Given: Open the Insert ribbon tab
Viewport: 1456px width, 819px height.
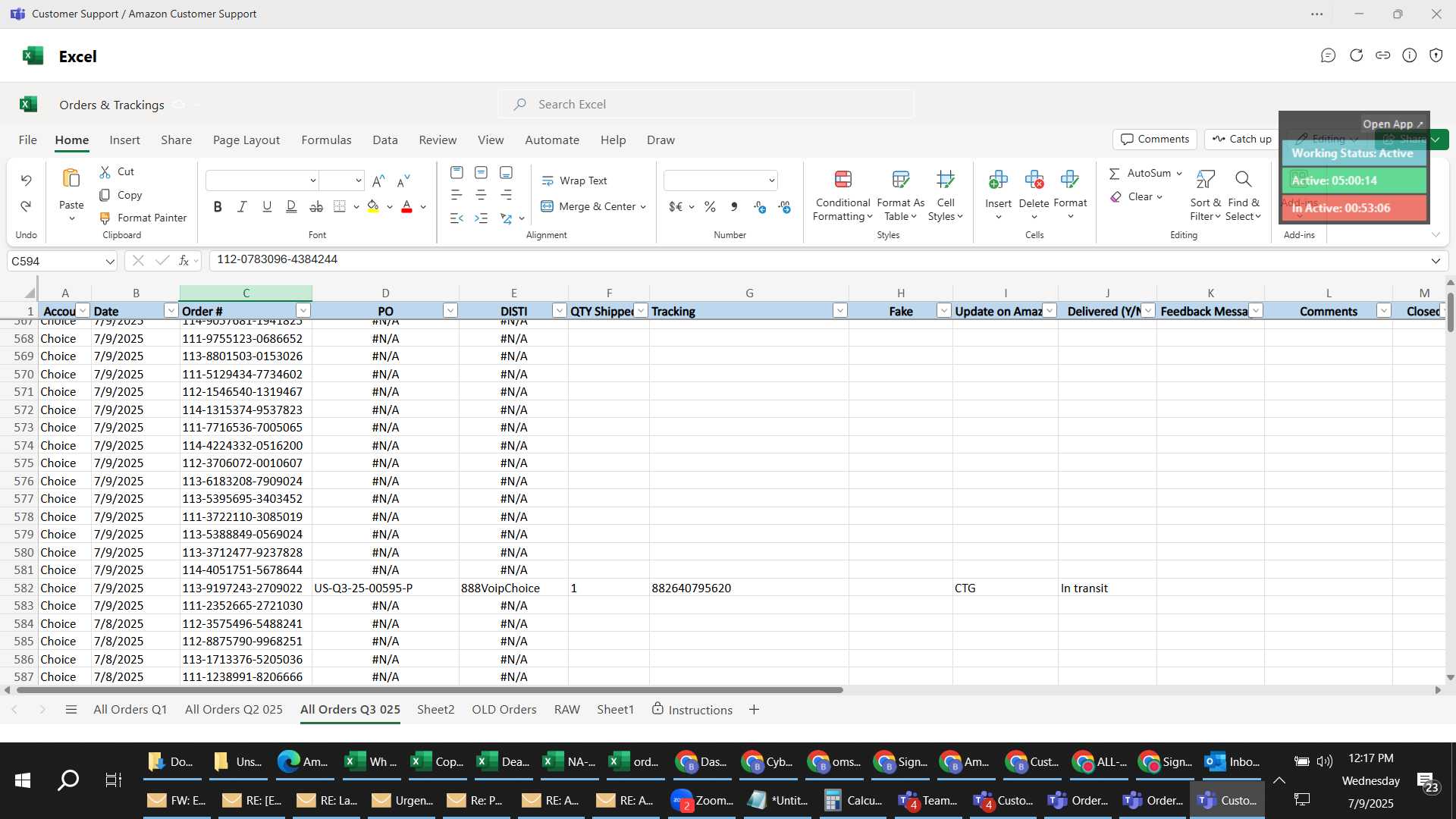Looking at the screenshot, I should pyautogui.click(x=124, y=140).
